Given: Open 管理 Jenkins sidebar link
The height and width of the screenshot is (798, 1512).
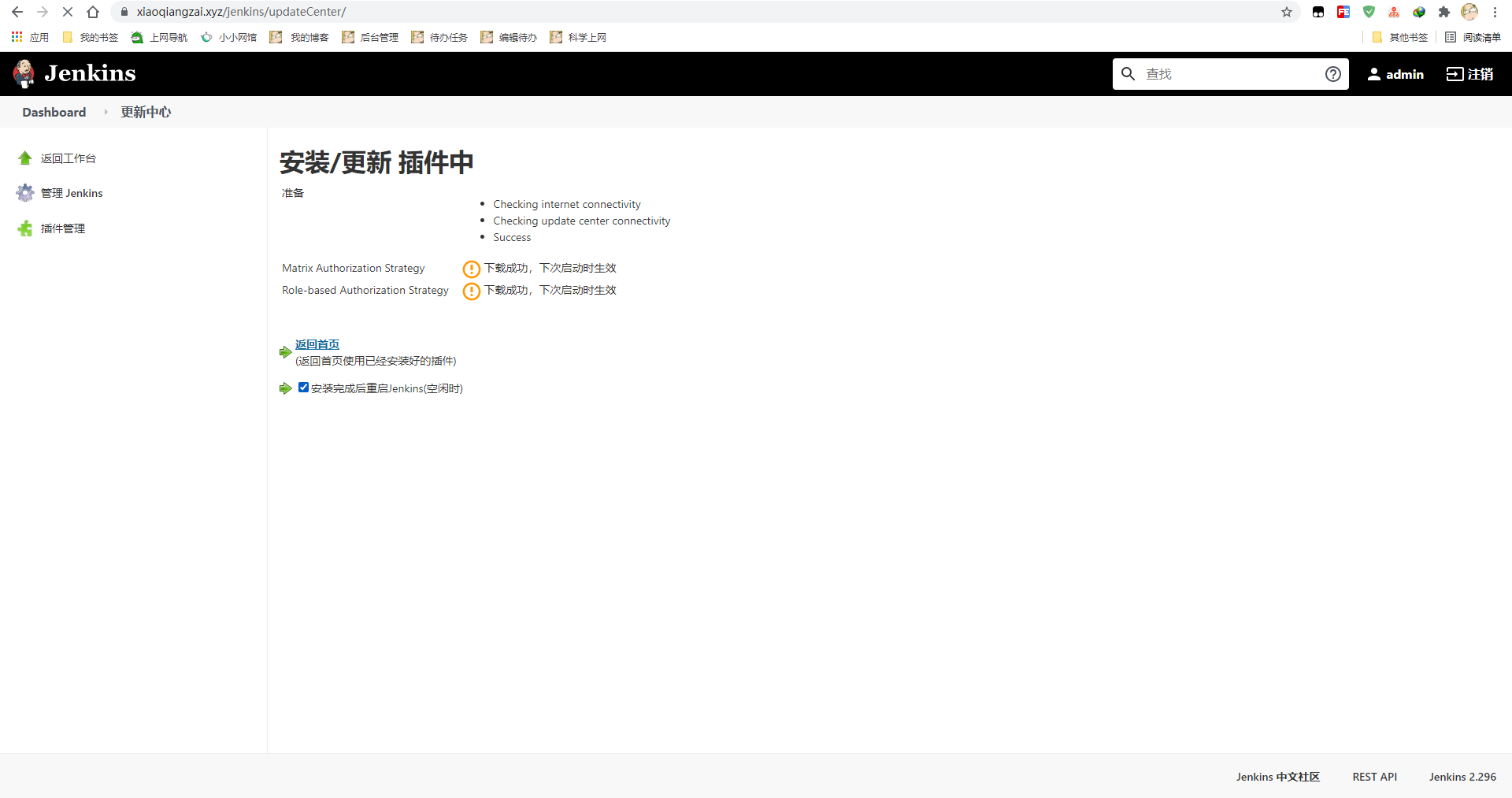Looking at the screenshot, I should click(72, 193).
